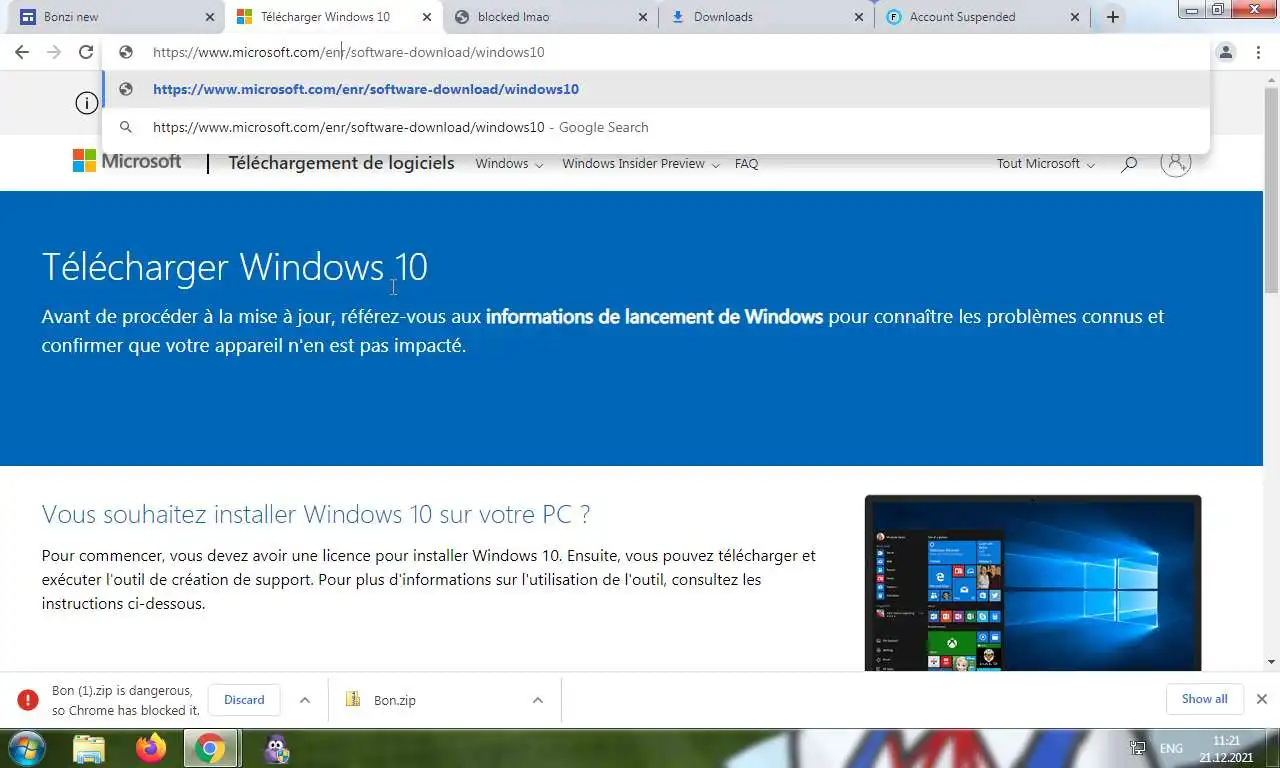1280x768 pixels.
Task: Switch to the Downloads tab
Action: pyautogui.click(x=766, y=17)
